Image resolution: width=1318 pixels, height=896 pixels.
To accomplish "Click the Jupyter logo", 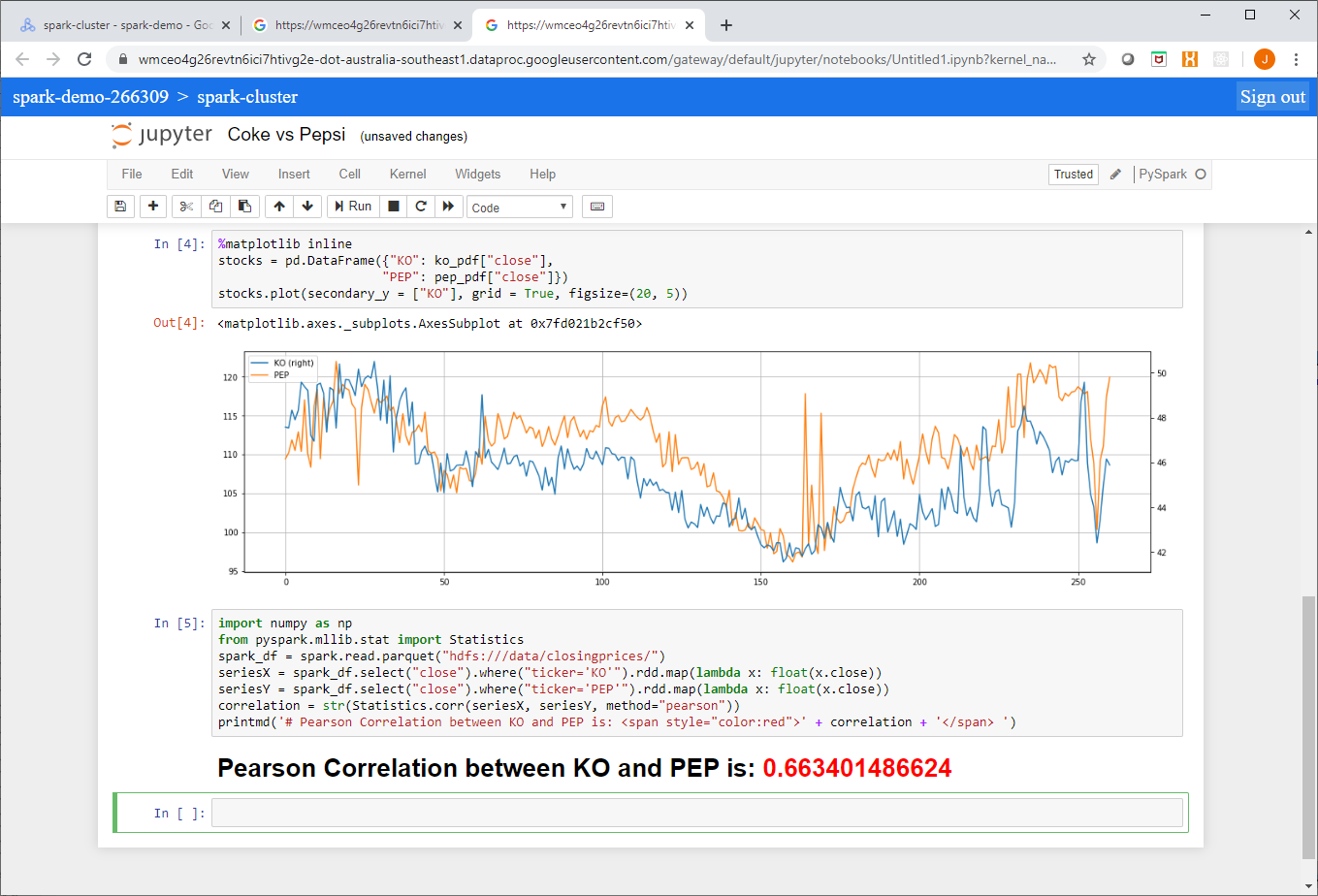I will click(x=161, y=136).
